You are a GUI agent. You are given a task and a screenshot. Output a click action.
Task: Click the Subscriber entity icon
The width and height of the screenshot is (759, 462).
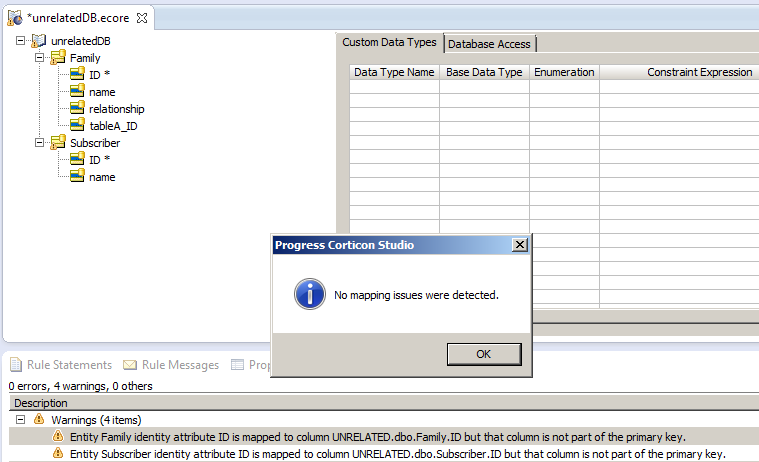pyautogui.click(x=58, y=142)
